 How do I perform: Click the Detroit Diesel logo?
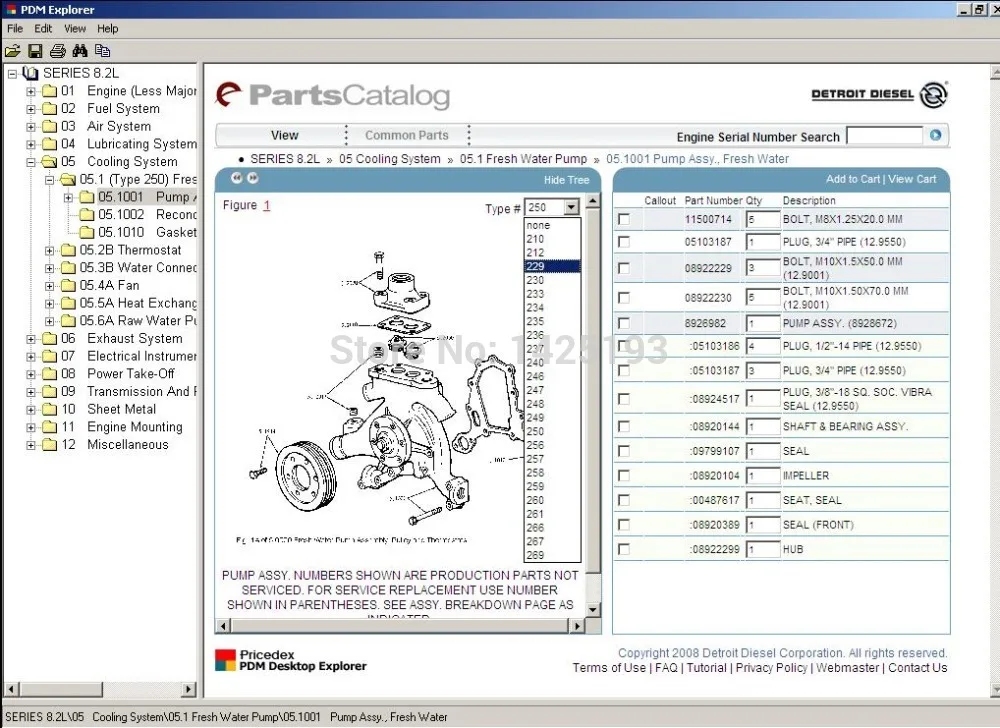[x=879, y=94]
